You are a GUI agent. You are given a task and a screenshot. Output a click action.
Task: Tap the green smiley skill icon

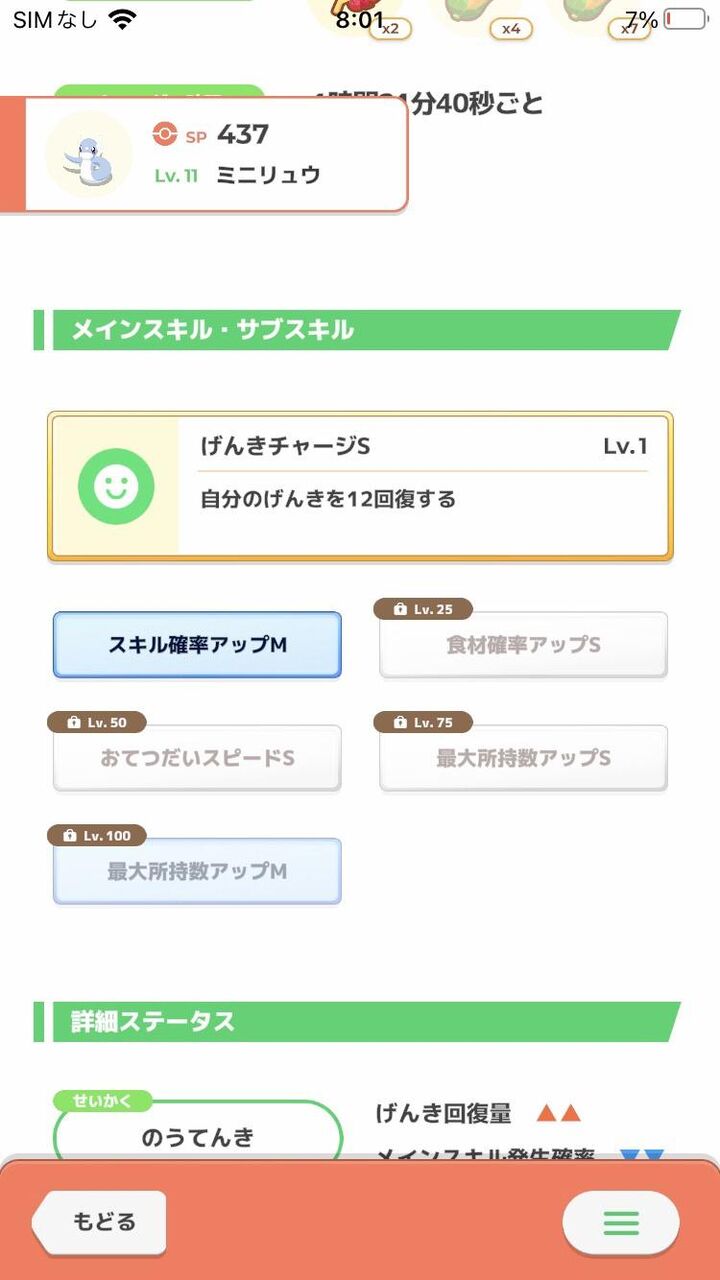[116, 486]
